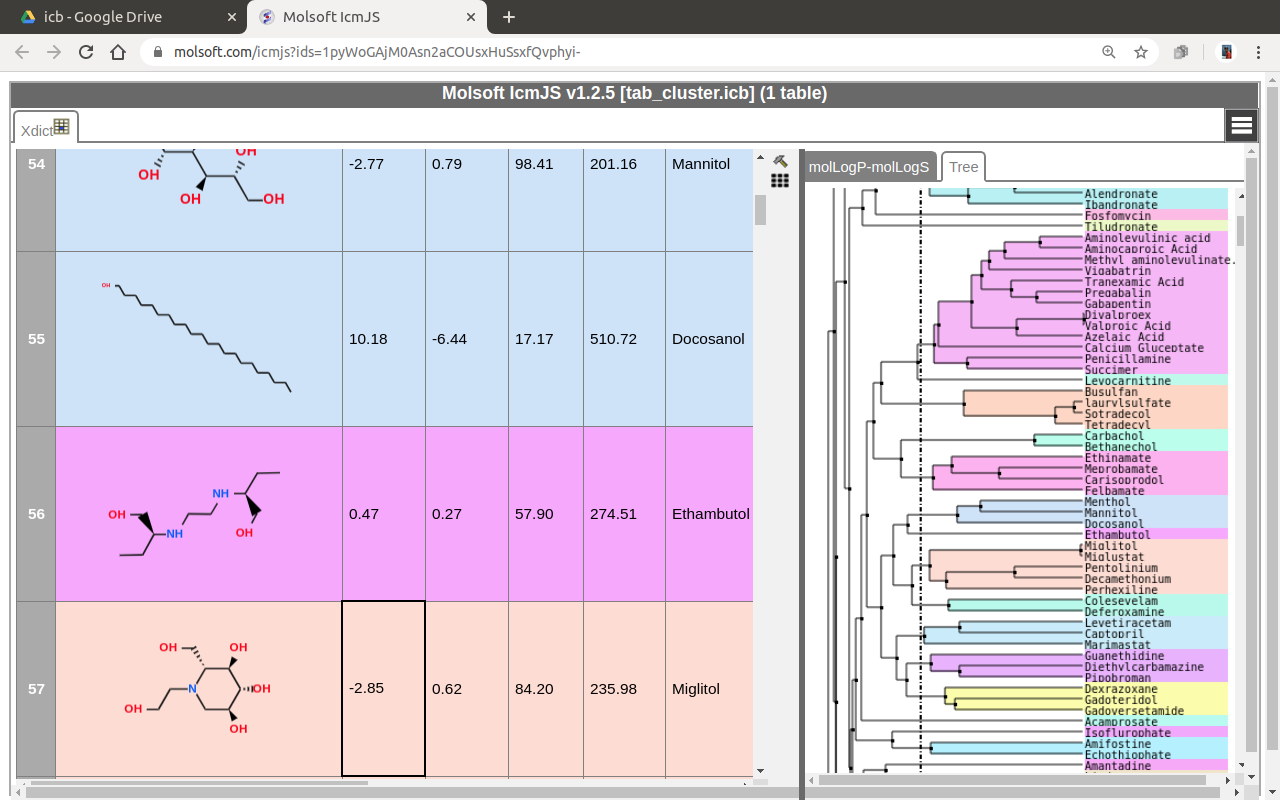Reload the page with browser refresh icon
This screenshot has width=1280, height=800.
click(x=86, y=52)
